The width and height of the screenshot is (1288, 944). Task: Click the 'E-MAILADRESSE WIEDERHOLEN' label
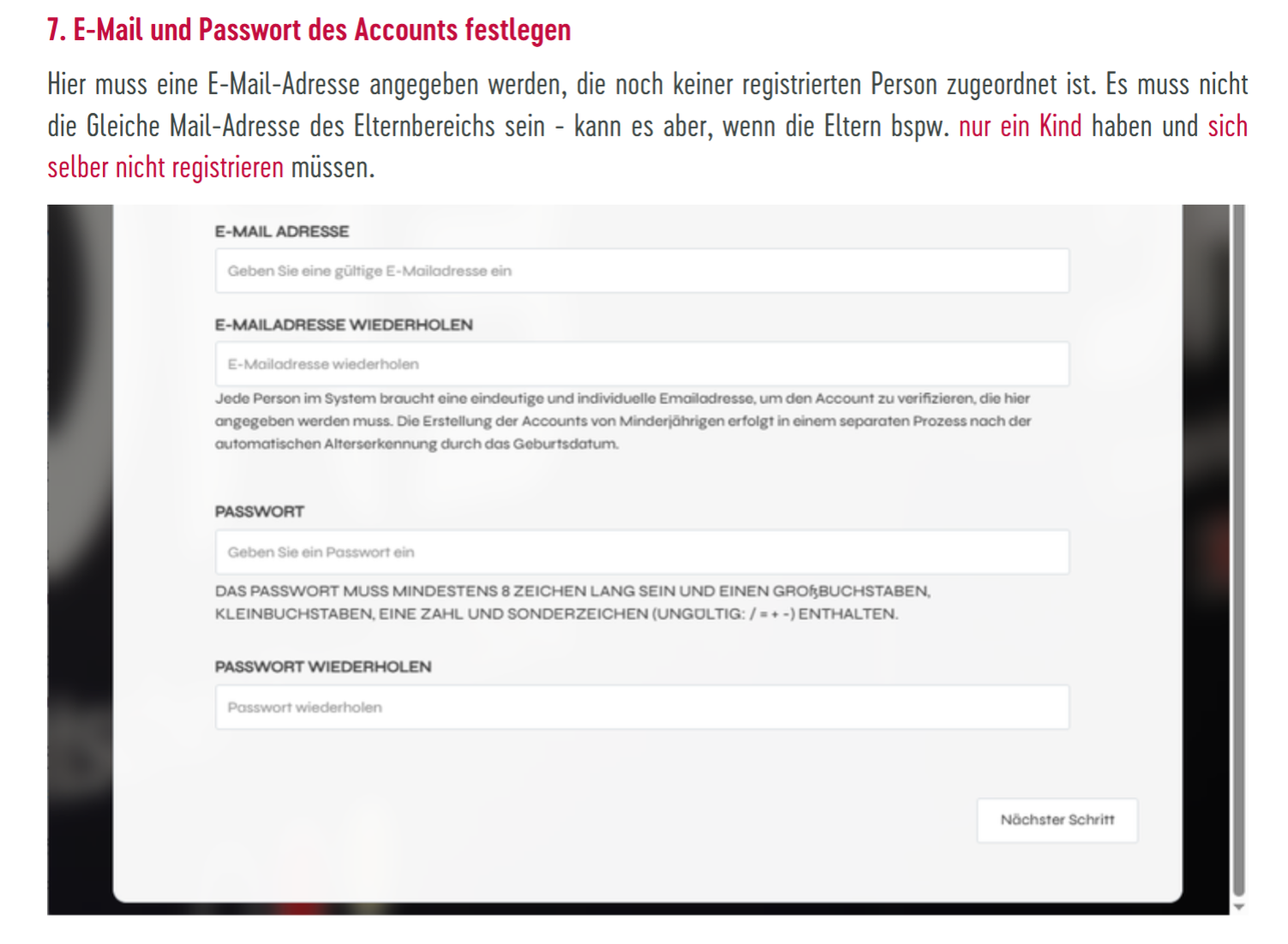pos(344,325)
